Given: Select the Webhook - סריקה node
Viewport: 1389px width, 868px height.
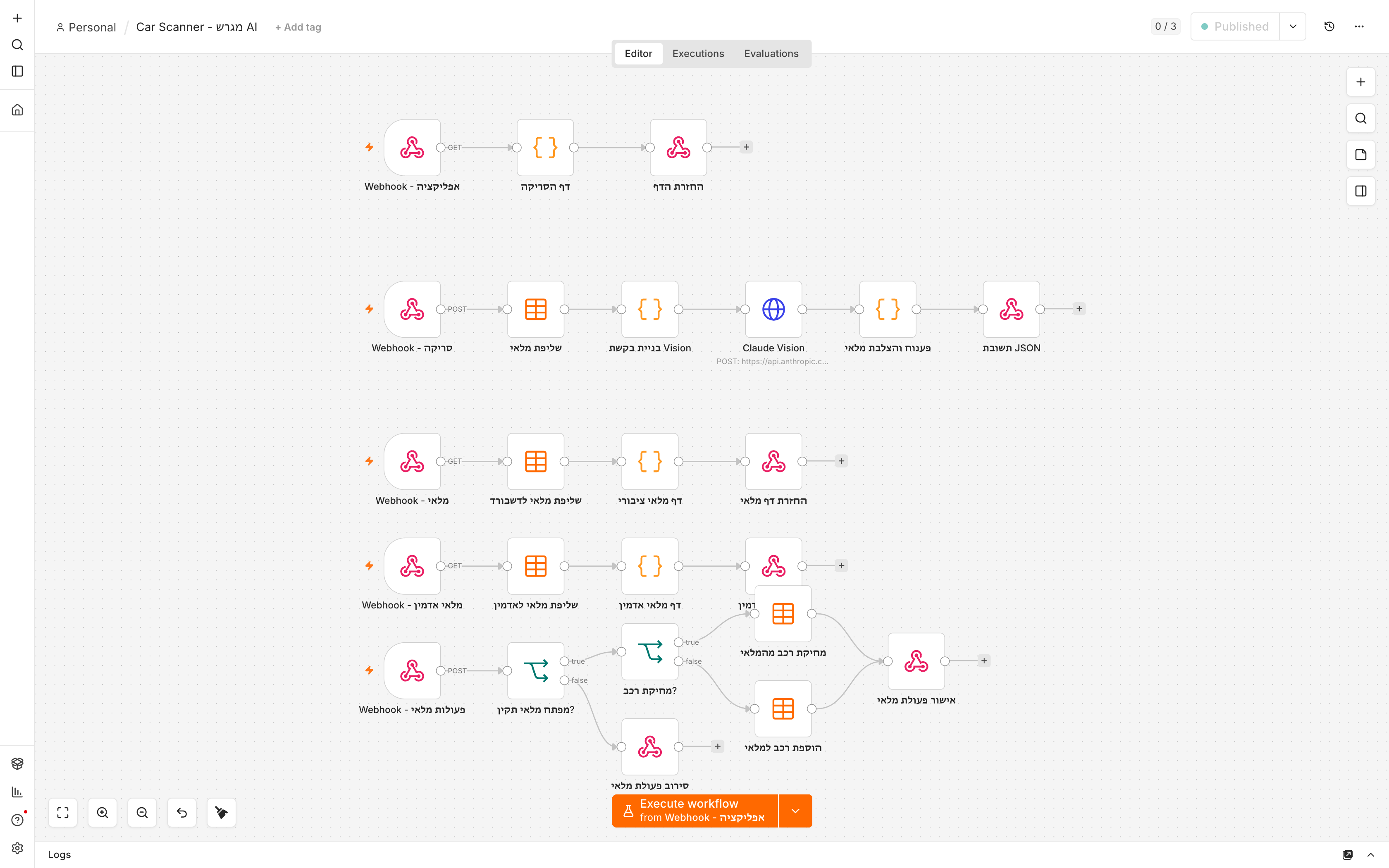Looking at the screenshot, I should pos(412,309).
